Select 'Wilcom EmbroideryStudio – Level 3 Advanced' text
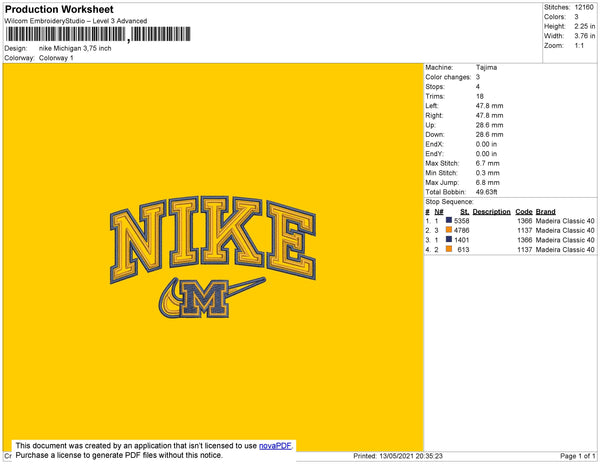The width and height of the screenshot is (600, 464). pos(76,21)
